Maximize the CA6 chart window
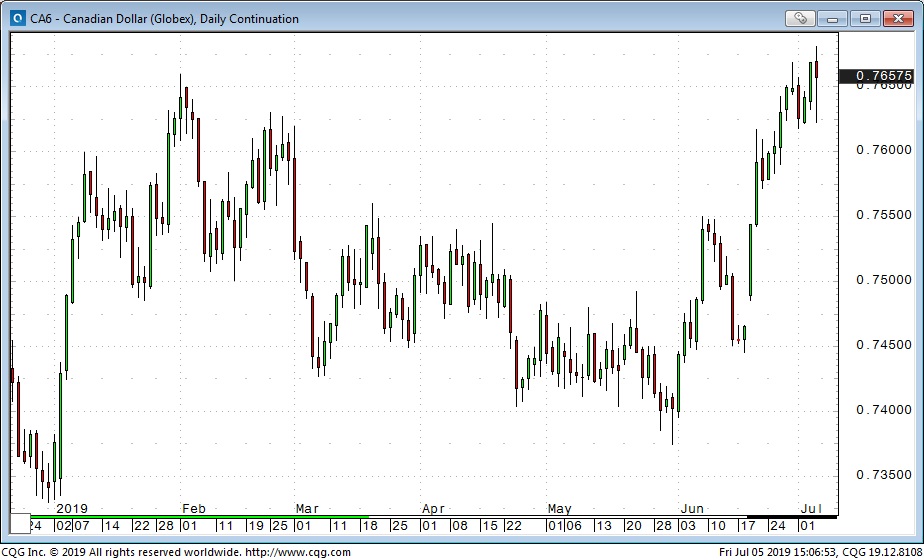Screen dimensions: 924x560 (864, 18)
